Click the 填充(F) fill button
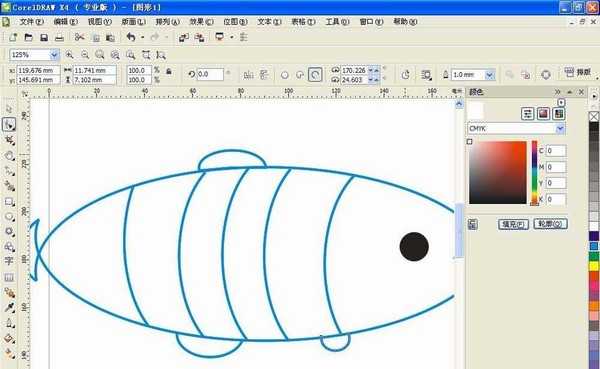The width and height of the screenshot is (600, 369). tap(513, 224)
